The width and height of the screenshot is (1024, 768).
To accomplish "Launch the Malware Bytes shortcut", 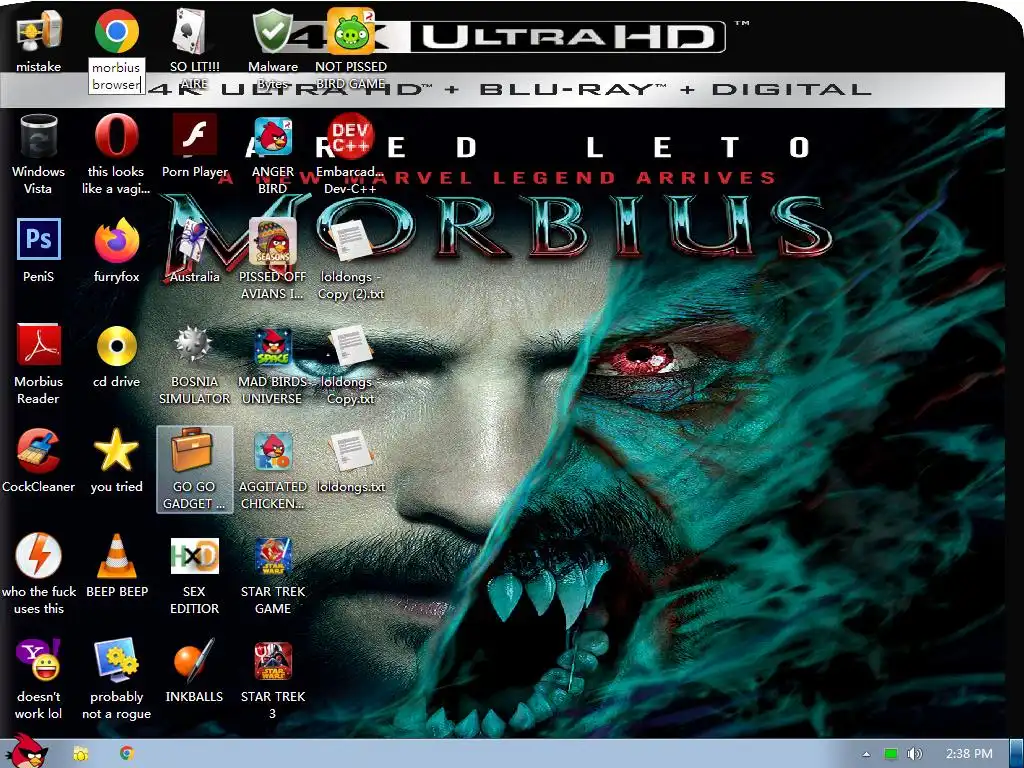I will coord(272,30).
